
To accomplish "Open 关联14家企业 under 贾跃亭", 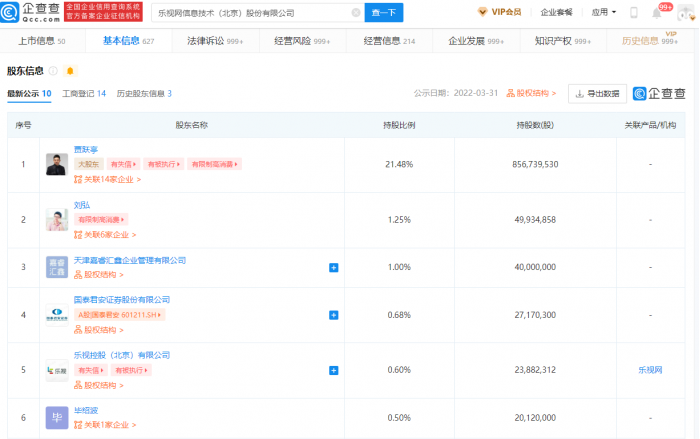I will click(107, 180).
